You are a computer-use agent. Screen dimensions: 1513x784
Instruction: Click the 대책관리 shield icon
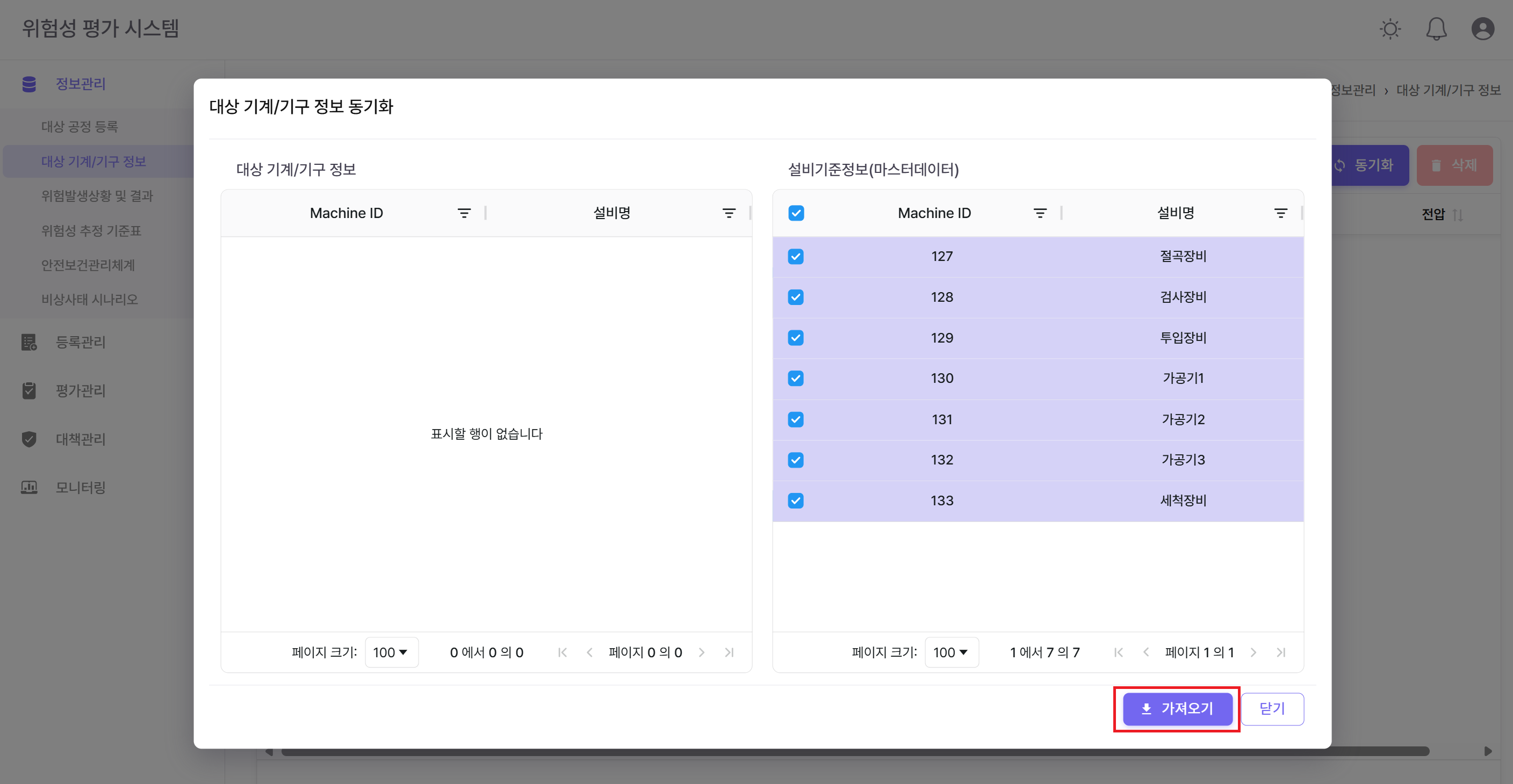pyautogui.click(x=29, y=439)
